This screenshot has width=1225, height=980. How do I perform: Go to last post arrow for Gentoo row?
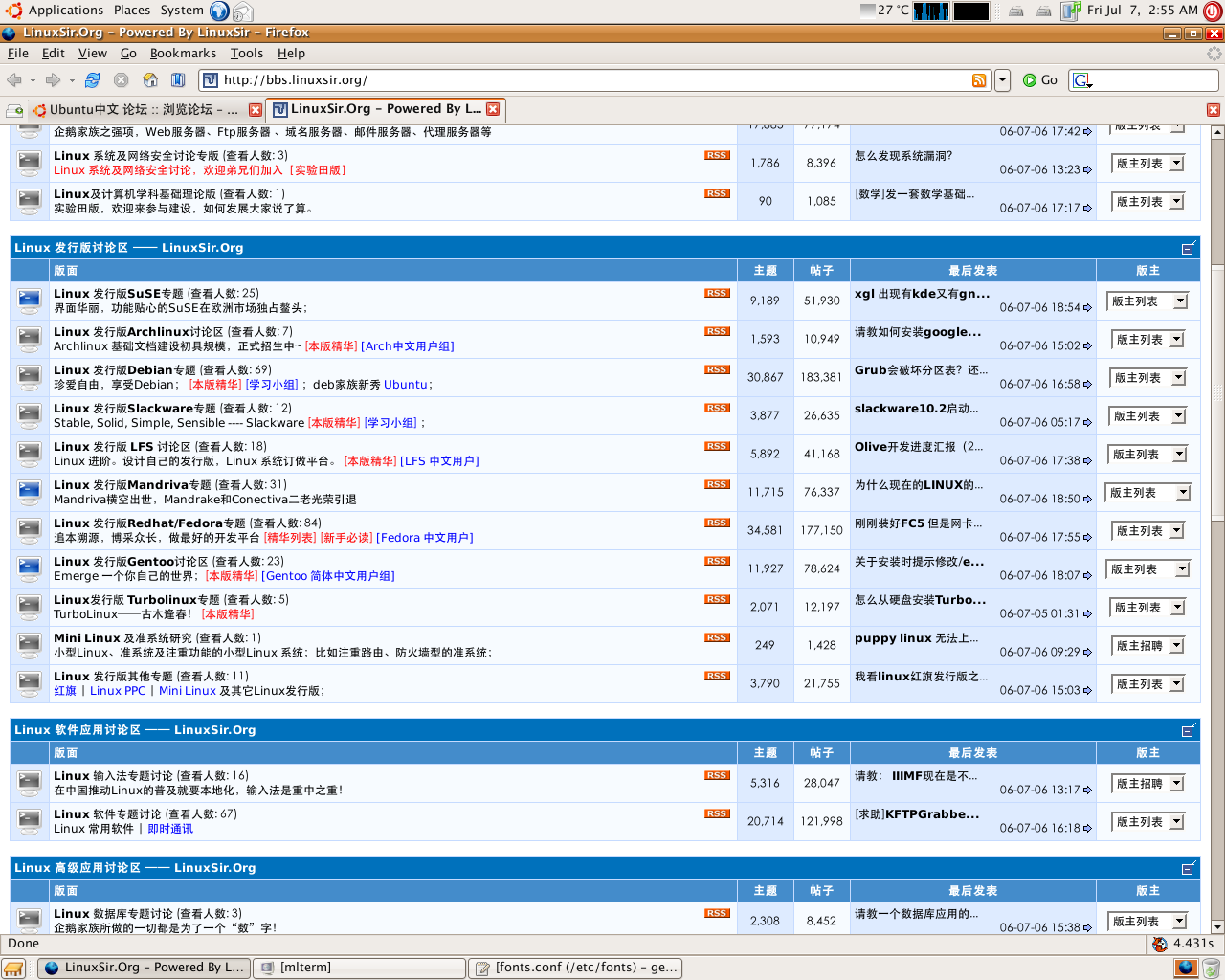(x=1087, y=576)
